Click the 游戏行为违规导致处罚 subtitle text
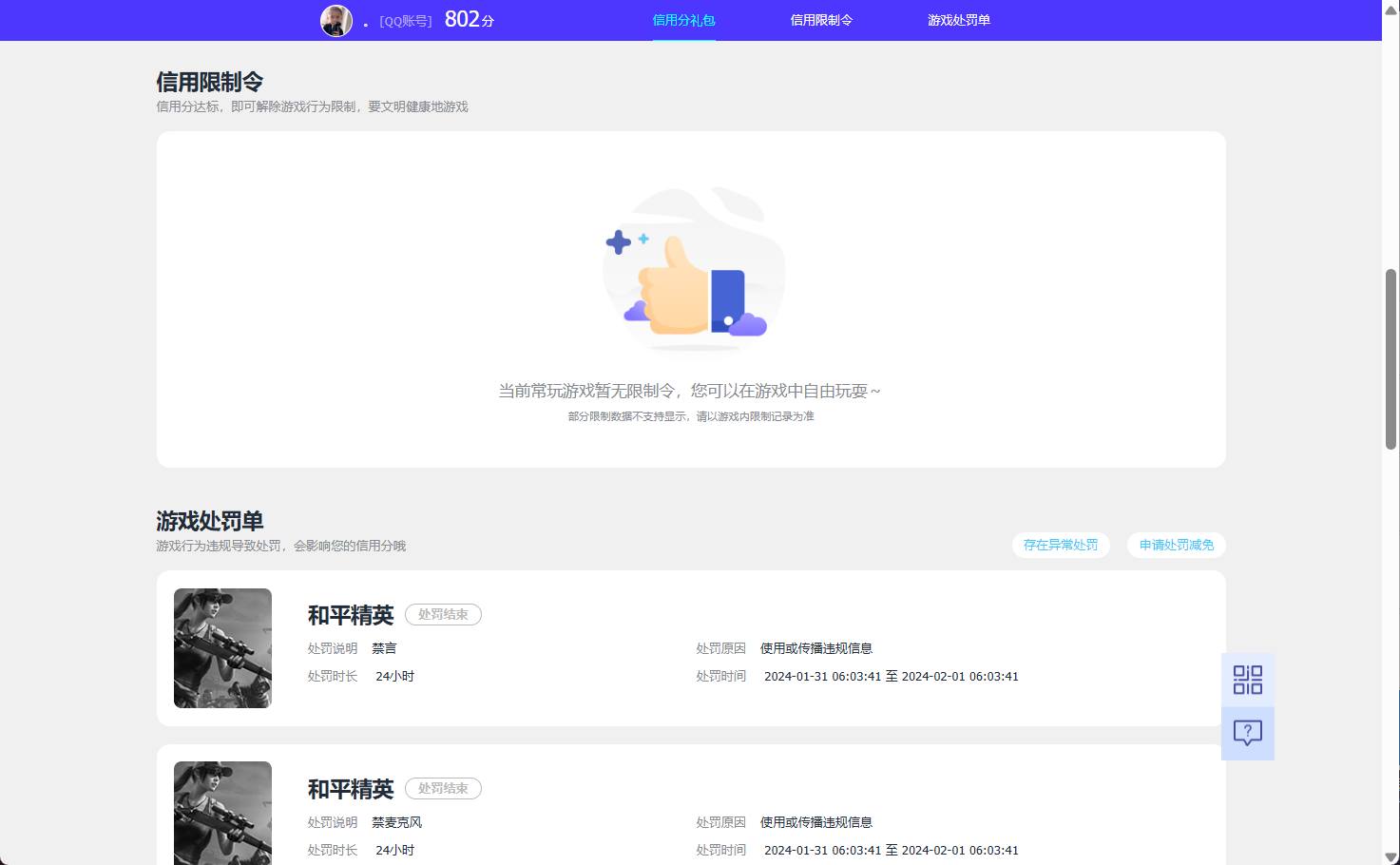1400x865 pixels. coord(281,546)
